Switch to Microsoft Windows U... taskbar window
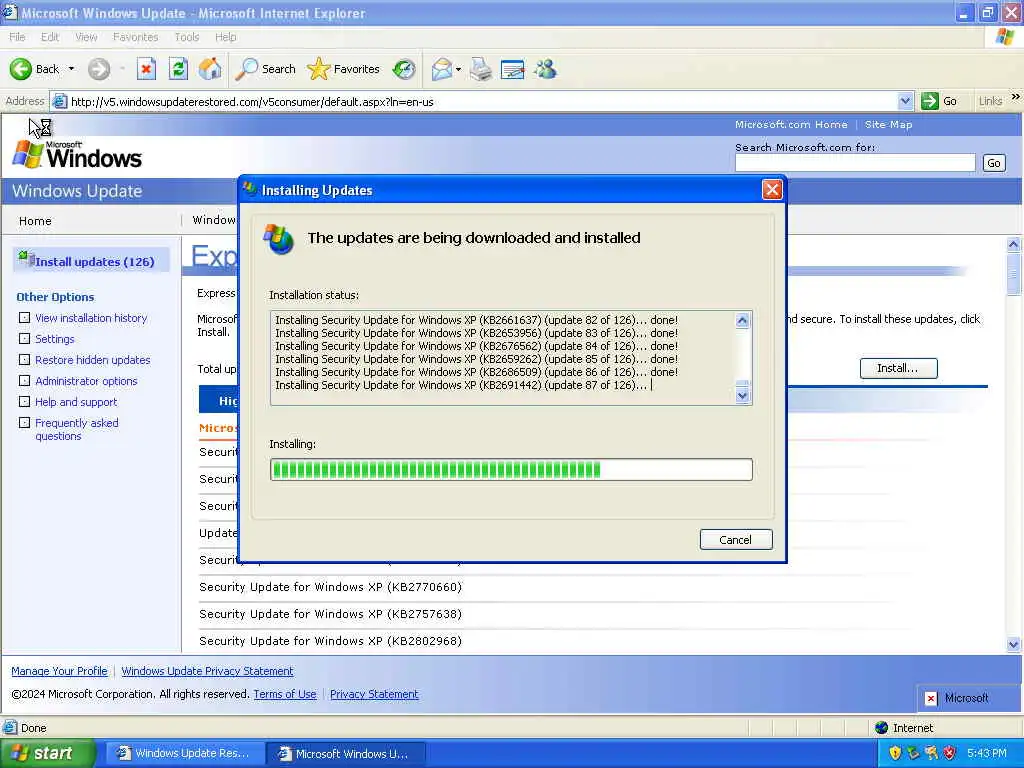The image size is (1024, 768). pos(346,753)
